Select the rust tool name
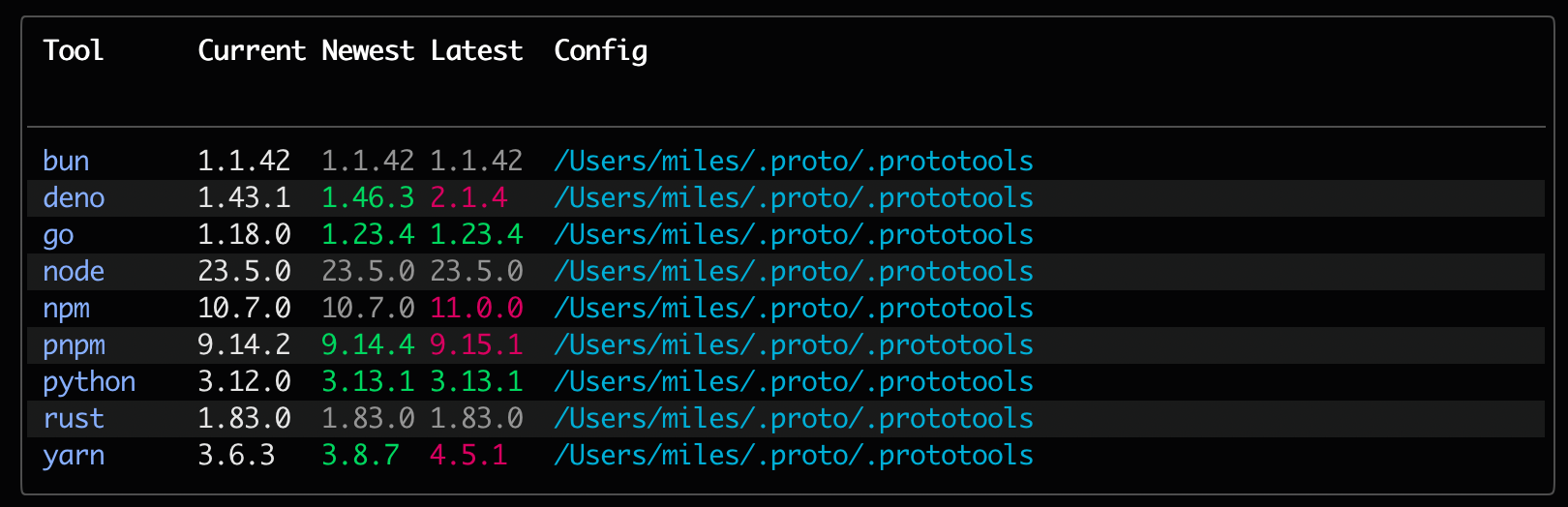1568x507 pixels. point(74,418)
